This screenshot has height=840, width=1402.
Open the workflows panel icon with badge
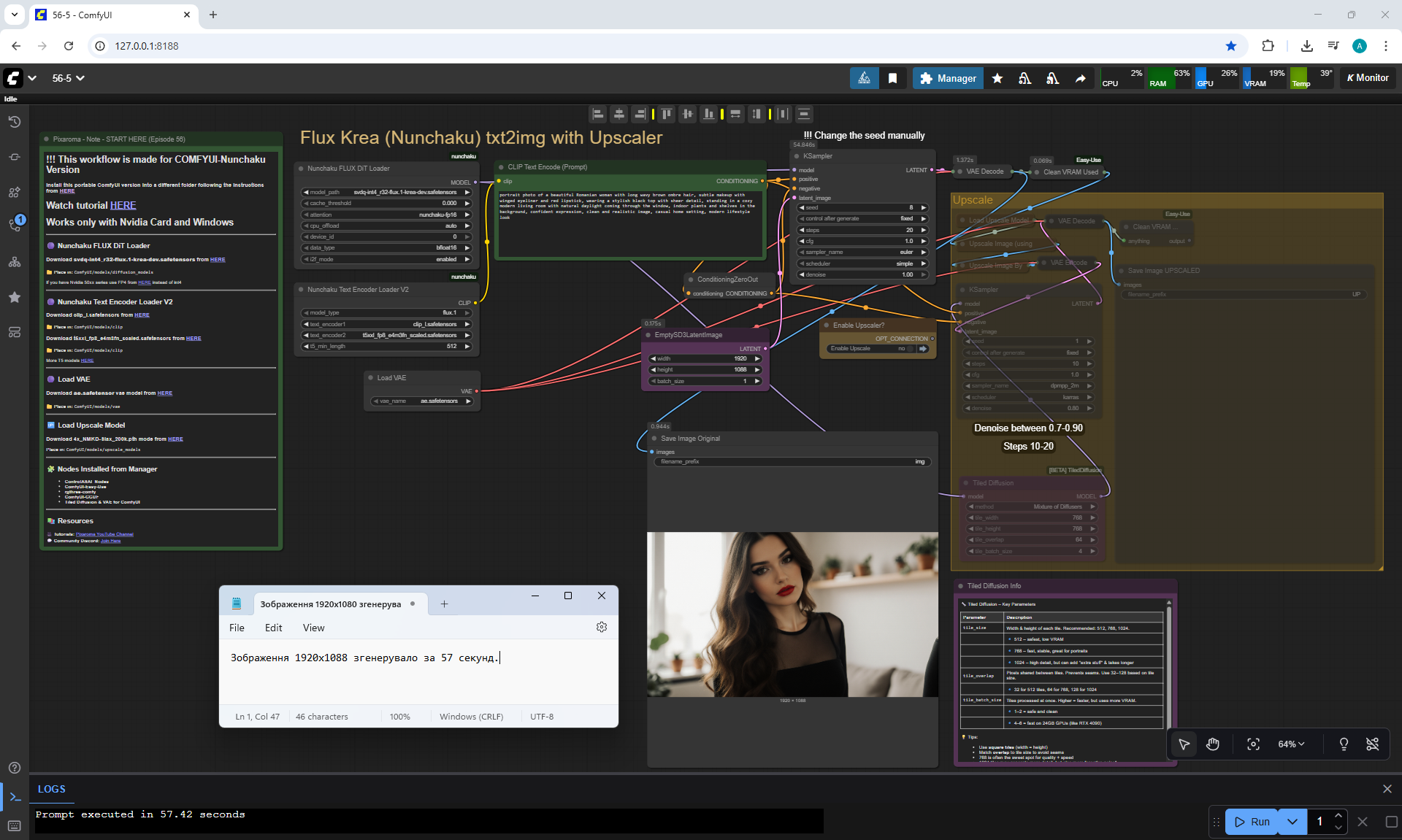pos(15,224)
